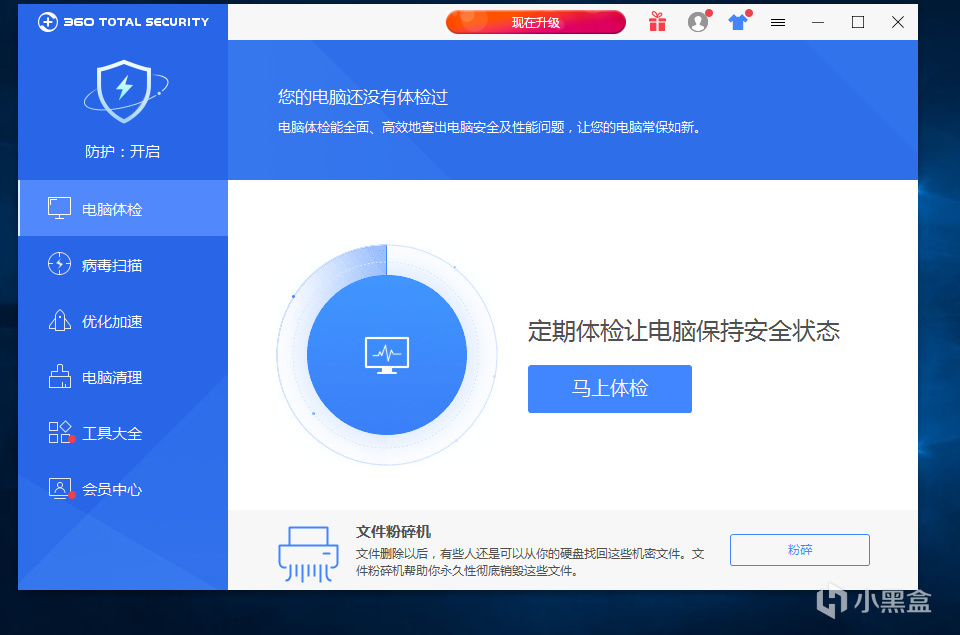Start checkup with 马上体检 button

(x=610, y=389)
